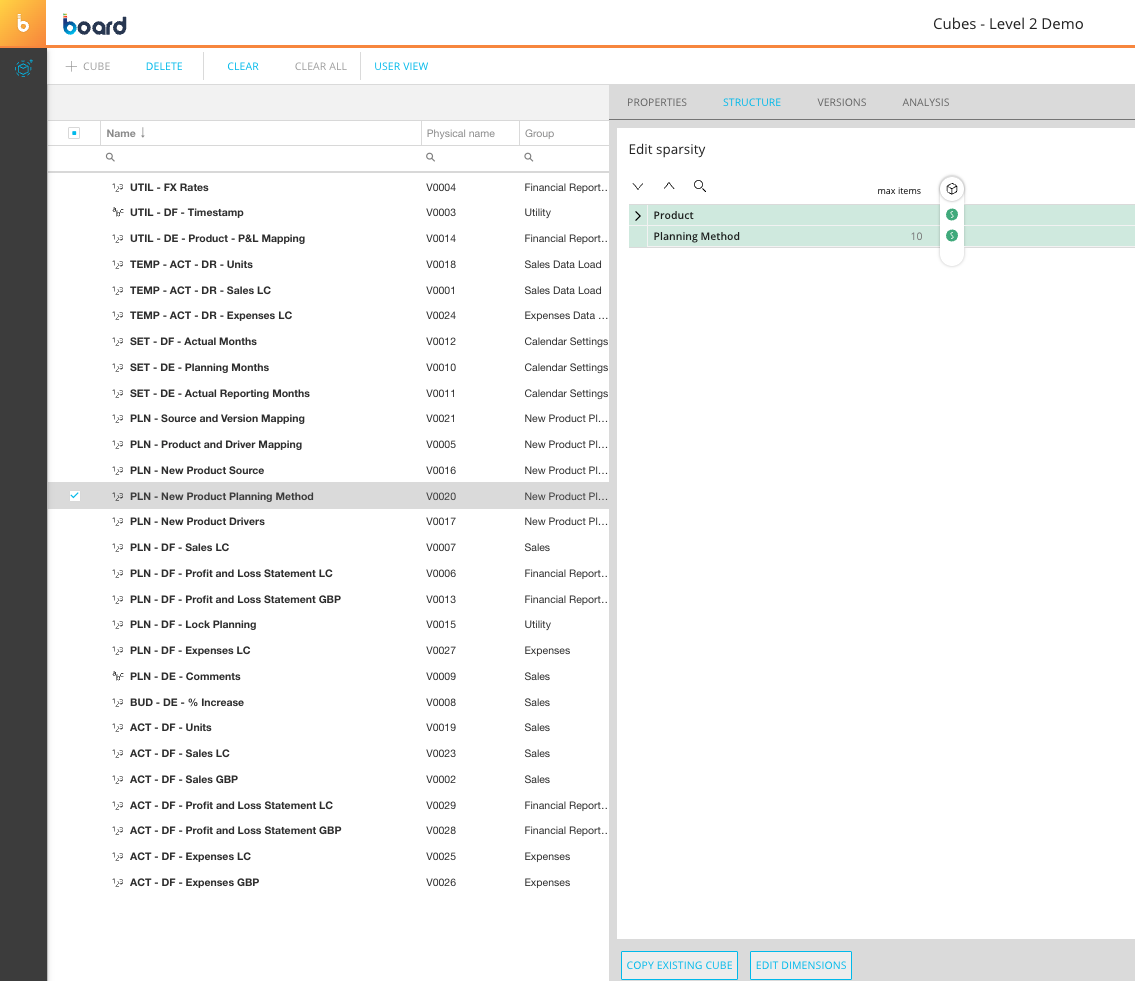
Task: Click the type icon of PLN - DE - Comments
Action: coord(117,676)
